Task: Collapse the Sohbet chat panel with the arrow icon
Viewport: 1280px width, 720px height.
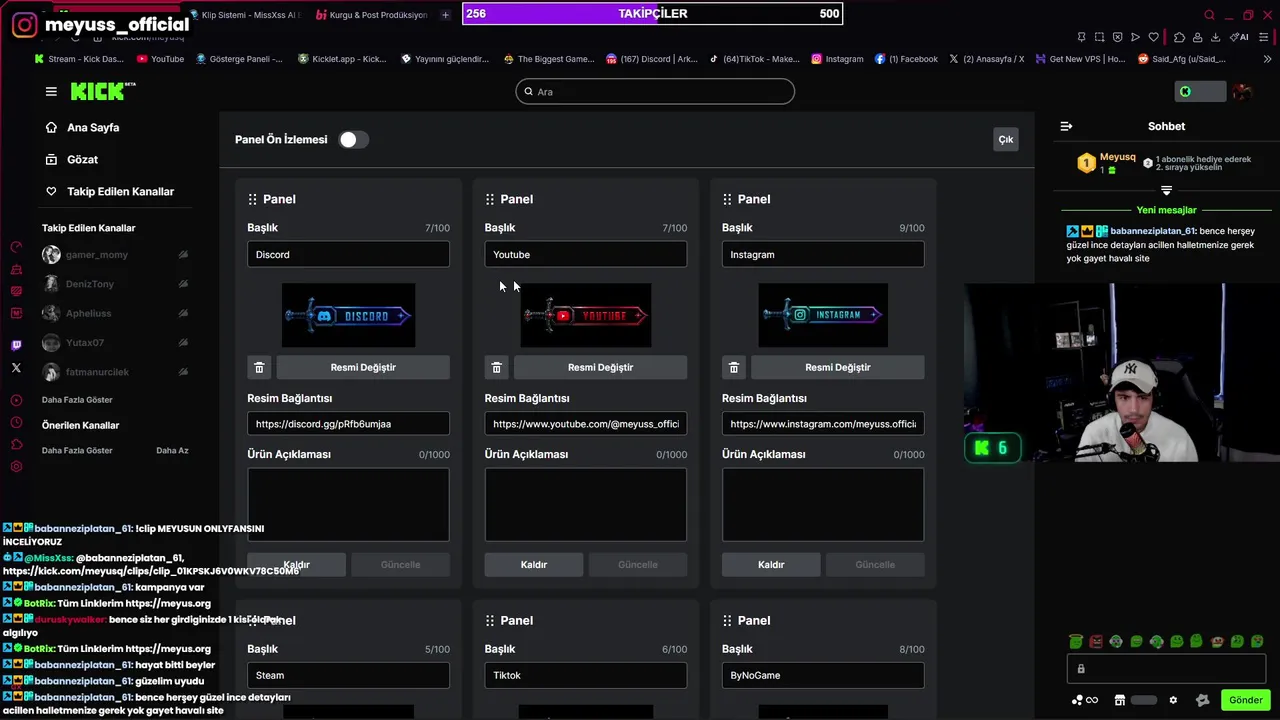Action: click(x=1066, y=126)
